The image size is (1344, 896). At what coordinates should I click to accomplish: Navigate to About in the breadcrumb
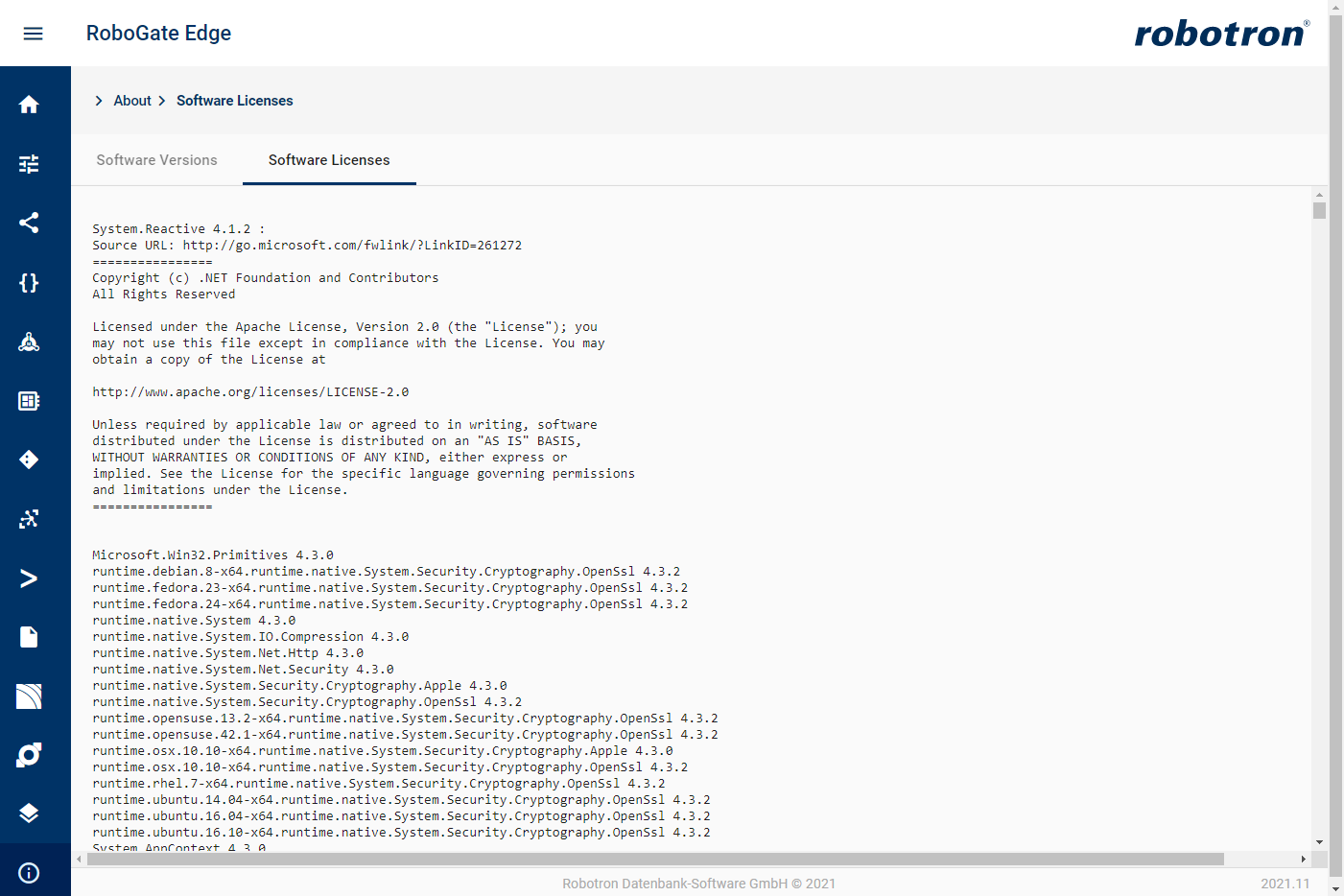(132, 101)
